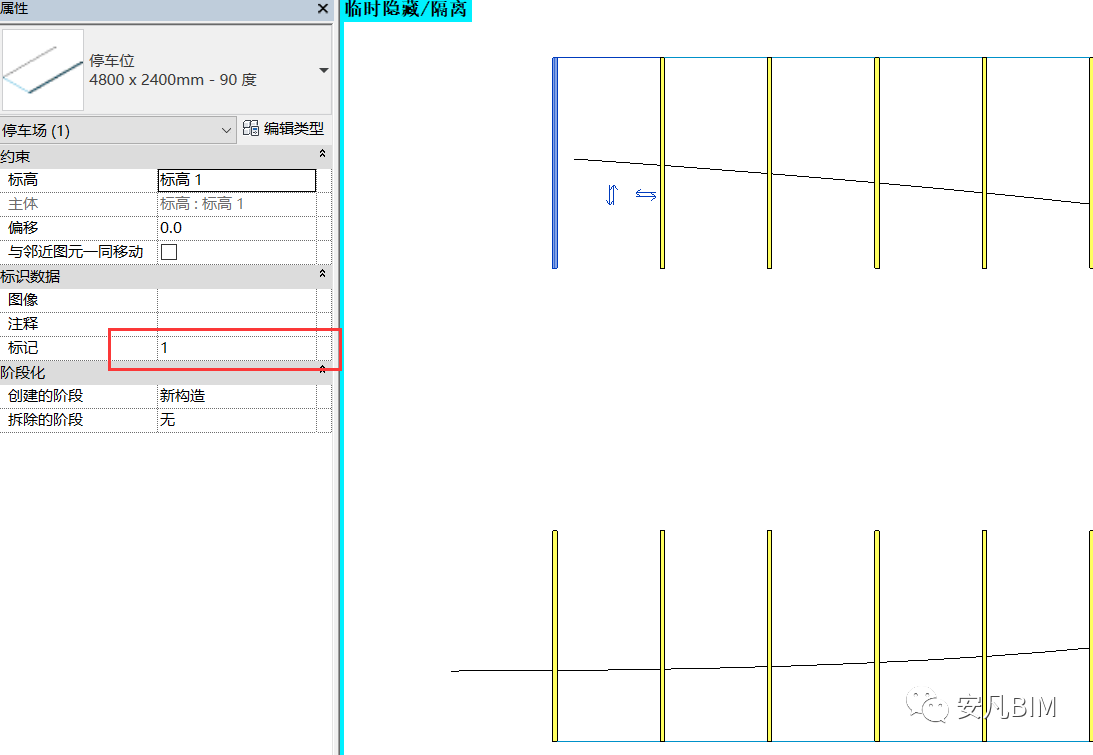Viewport: 1093px width, 755px height.
Task: Click the vertical flip arrows control
Action: point(611,195)
